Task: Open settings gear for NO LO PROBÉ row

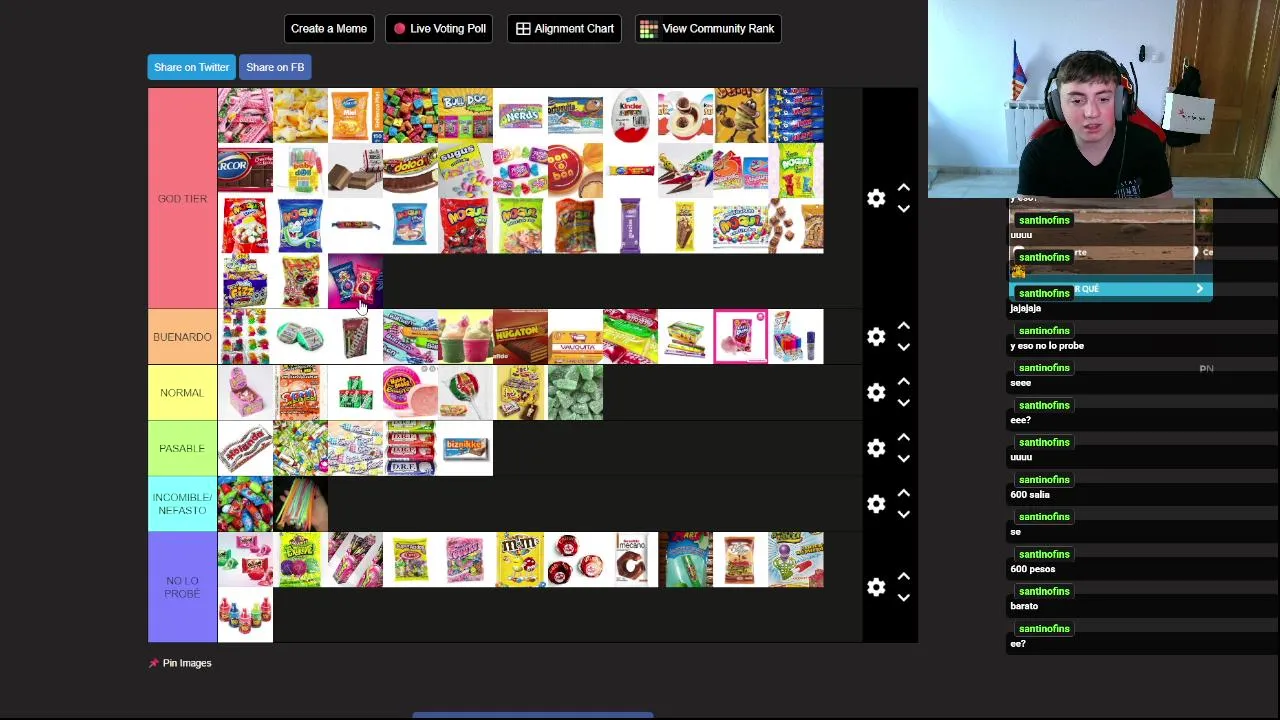Action: point(876,587)
